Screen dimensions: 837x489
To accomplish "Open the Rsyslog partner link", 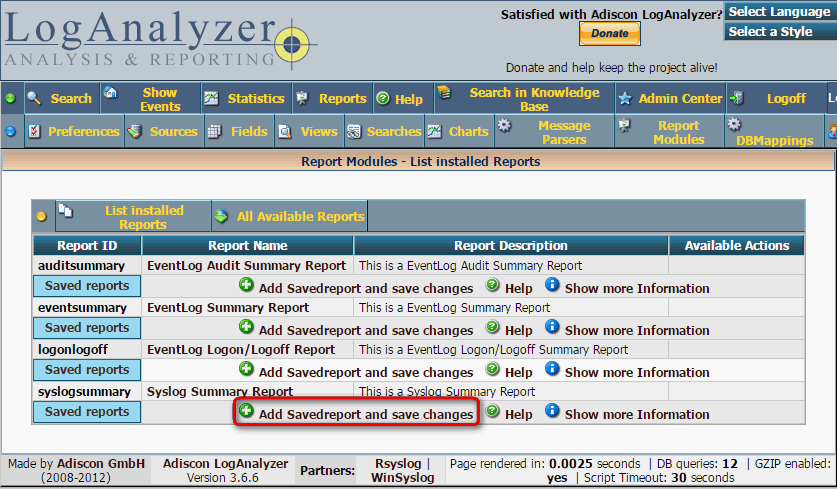I will tap(398, 463).
